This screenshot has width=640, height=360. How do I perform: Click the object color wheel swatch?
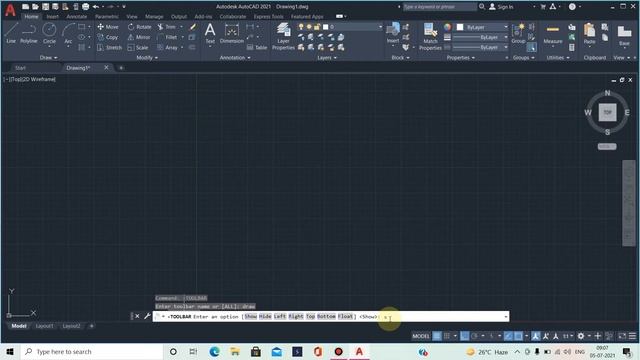[448, 27]
